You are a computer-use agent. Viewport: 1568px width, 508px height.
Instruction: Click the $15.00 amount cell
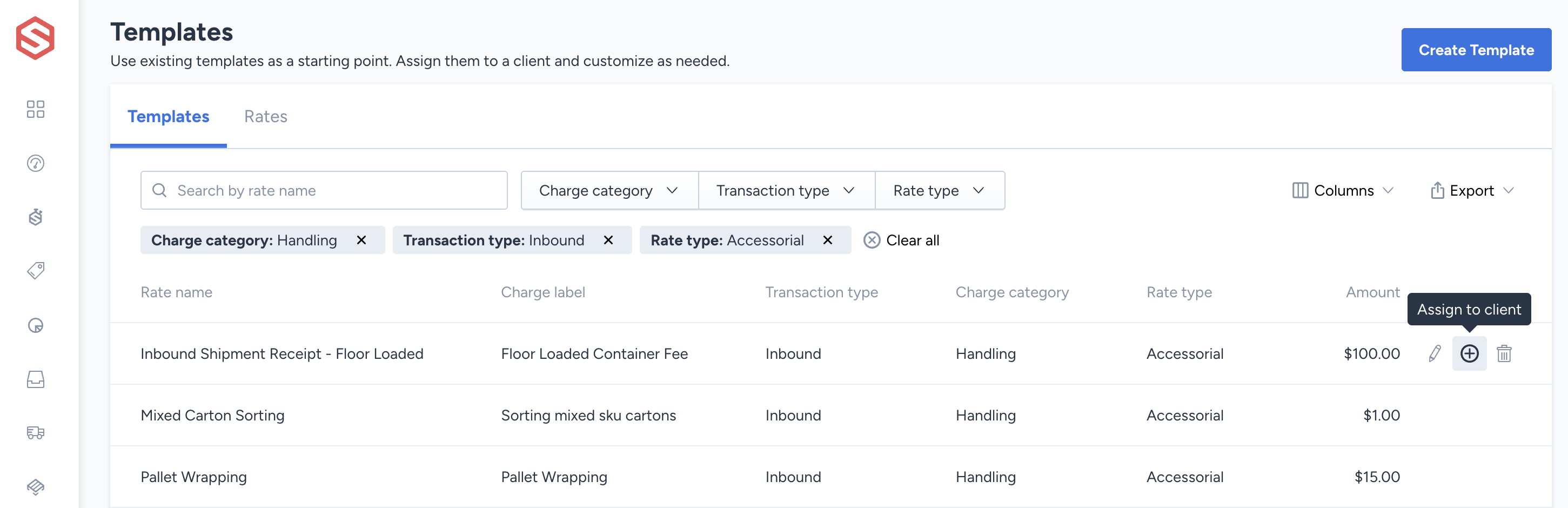click(1377, 477)
